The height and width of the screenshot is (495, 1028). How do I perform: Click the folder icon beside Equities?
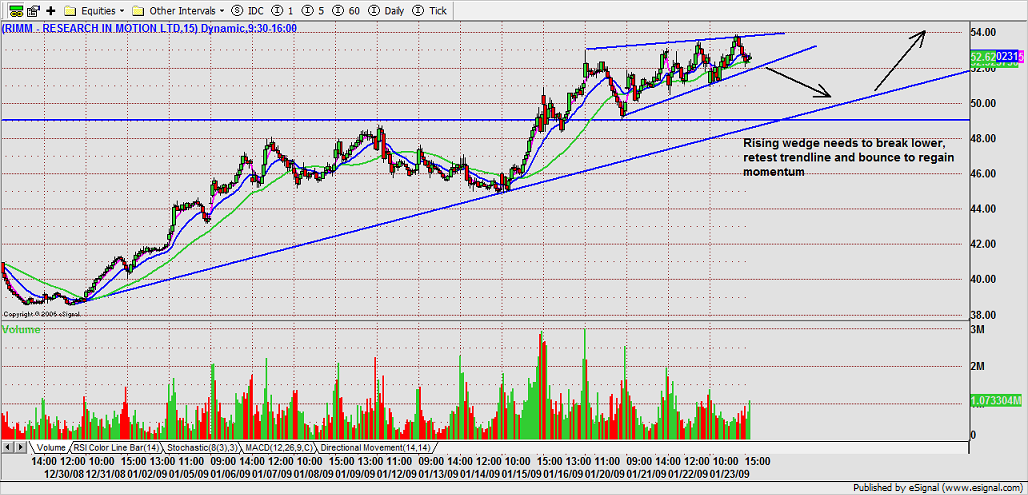tap(71, 10)
